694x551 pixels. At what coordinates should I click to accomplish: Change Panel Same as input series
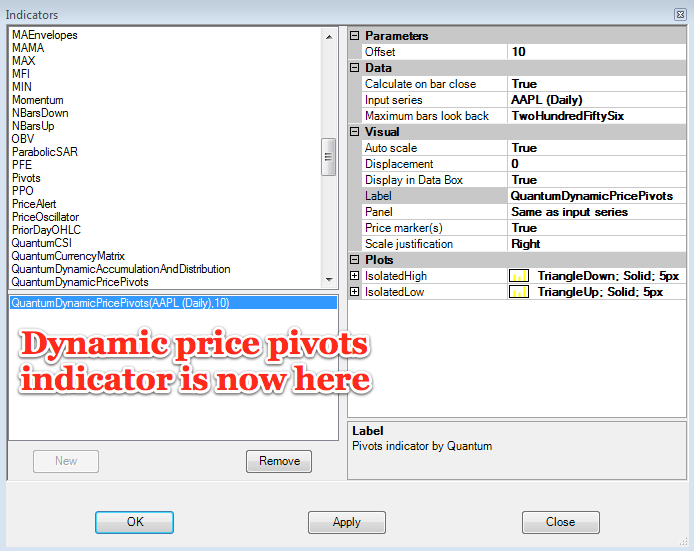coord(597,212)
